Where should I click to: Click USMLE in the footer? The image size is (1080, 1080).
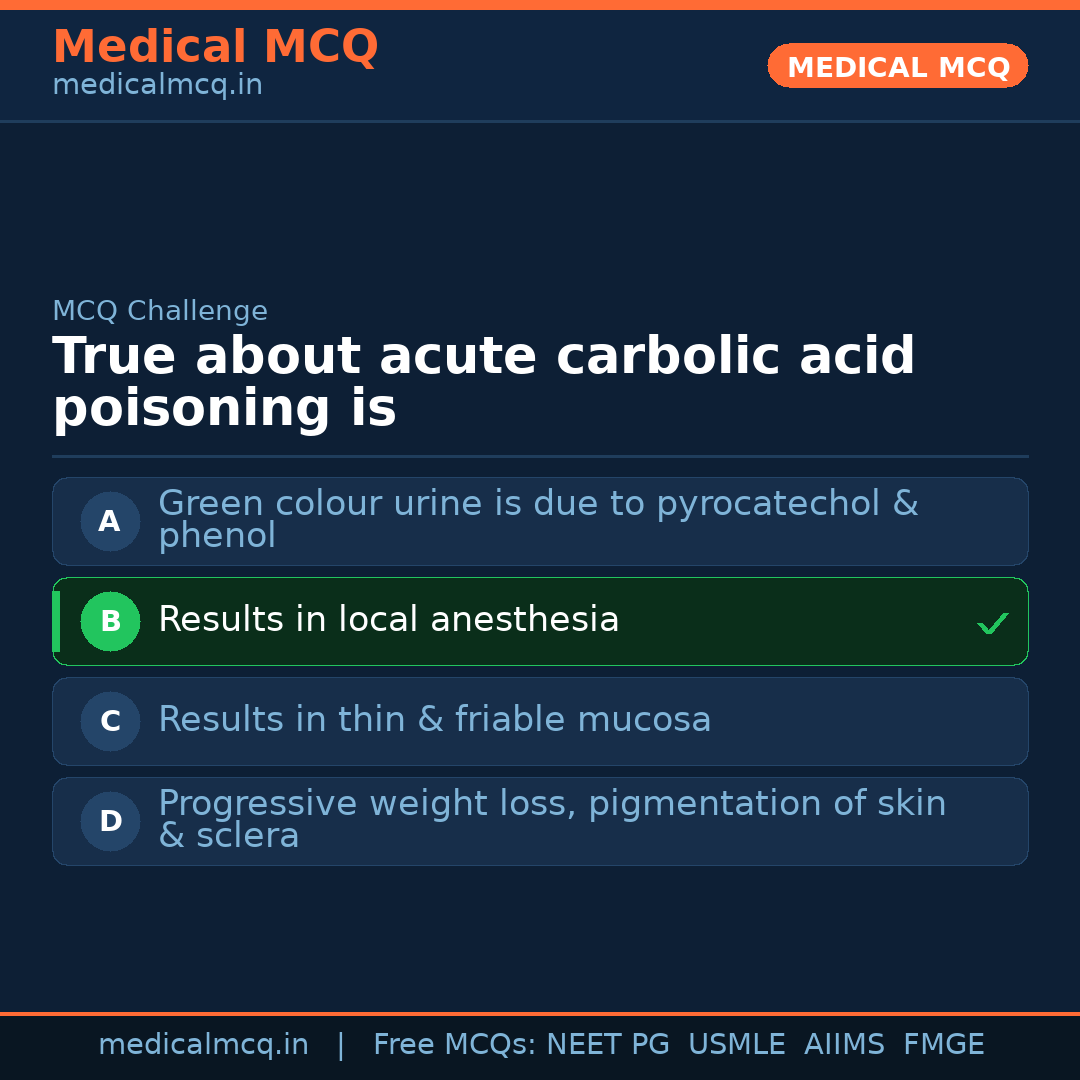coord(736,1045)
